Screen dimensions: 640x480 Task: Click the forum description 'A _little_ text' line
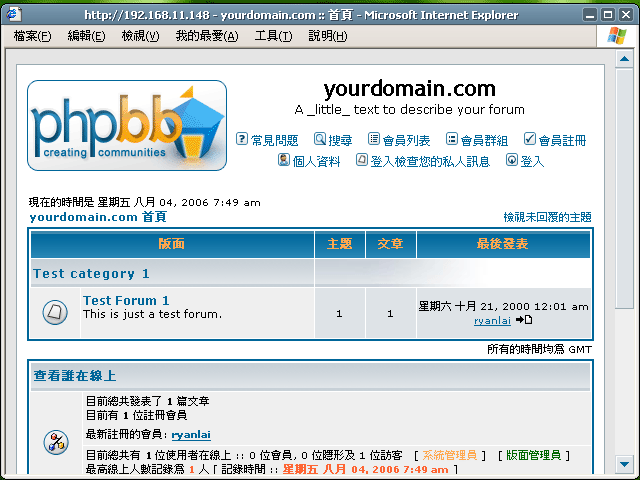point(409,109)
